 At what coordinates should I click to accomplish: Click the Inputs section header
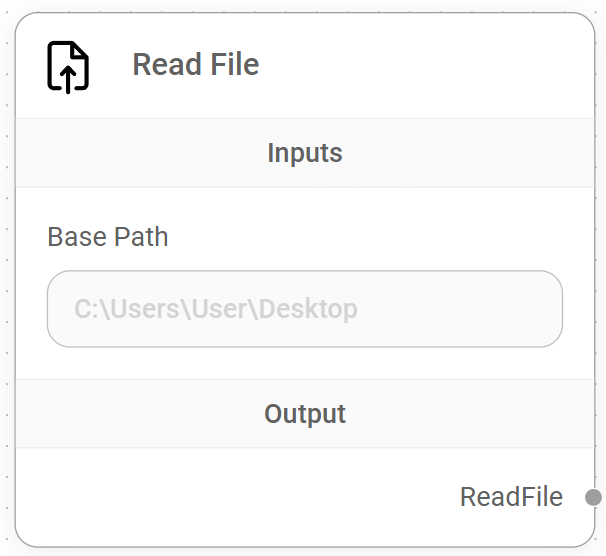(x=305, y=153)
